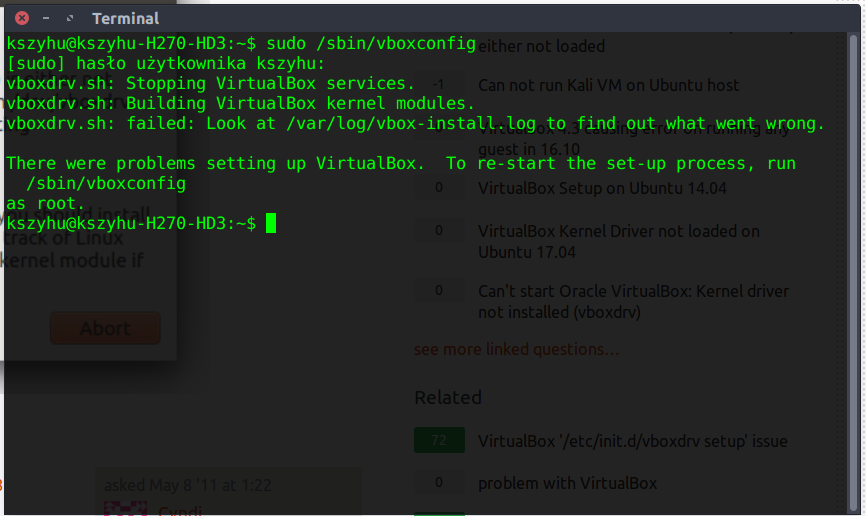Open 'VirtualBox Setup on Ubuntu 14.04' link
866x516 pixels.
(602, 188)
